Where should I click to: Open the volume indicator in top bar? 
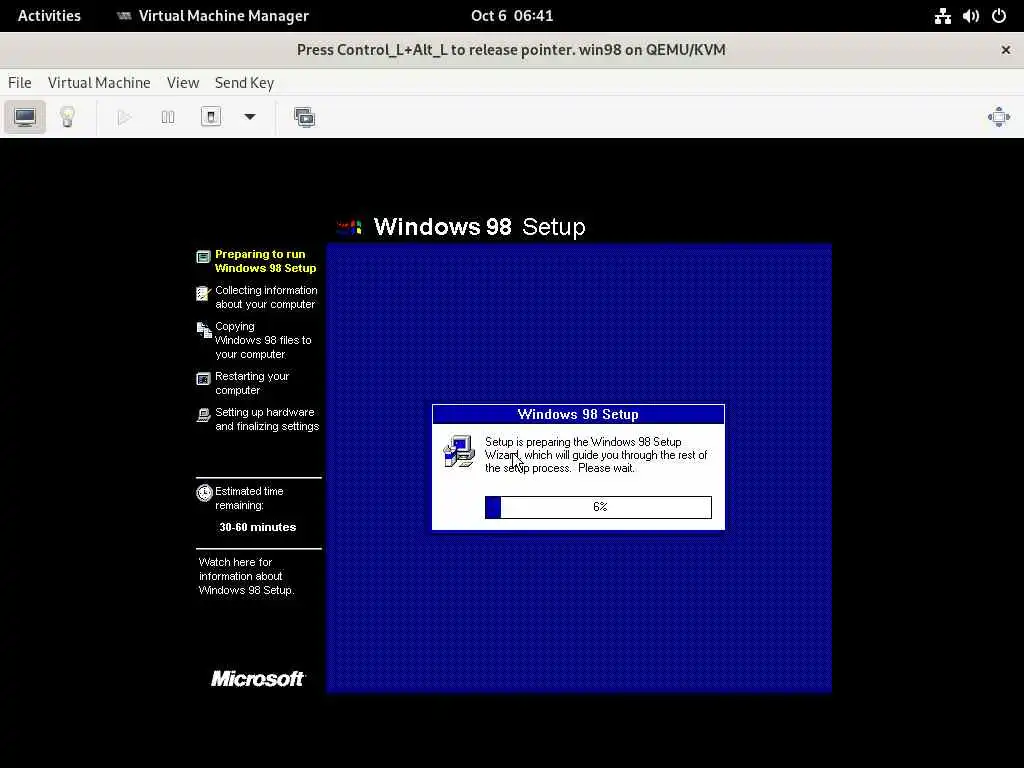point(970,16)
